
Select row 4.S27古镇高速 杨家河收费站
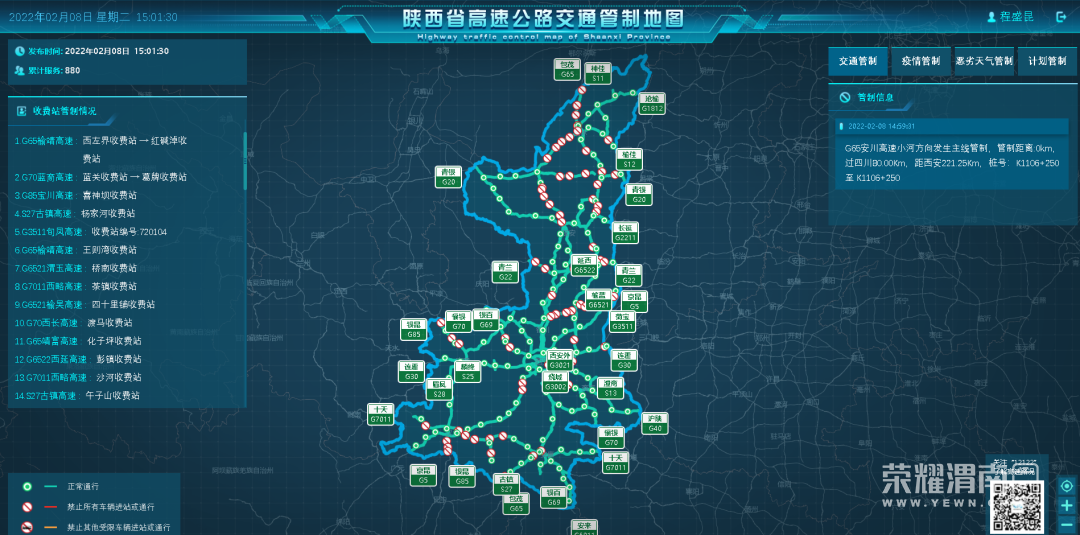click(x=75, y=213)
